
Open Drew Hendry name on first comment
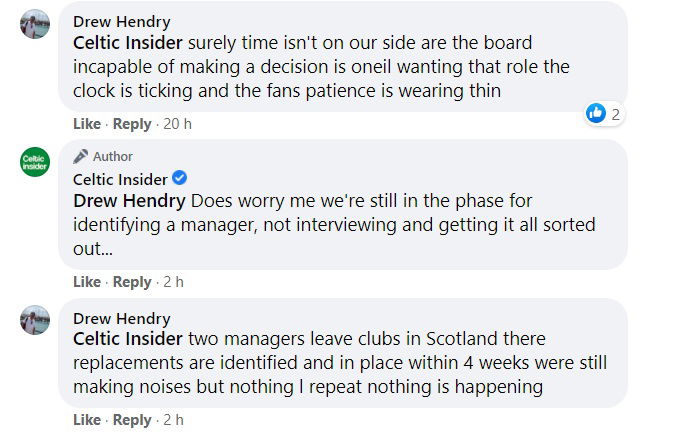(122, 22)
